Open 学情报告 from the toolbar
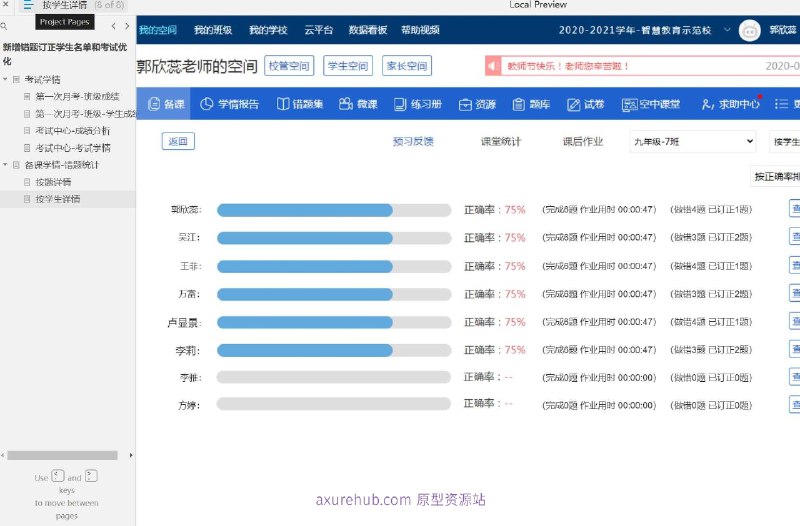This screenshot has height=526, width=800. (x=230, y=104)
